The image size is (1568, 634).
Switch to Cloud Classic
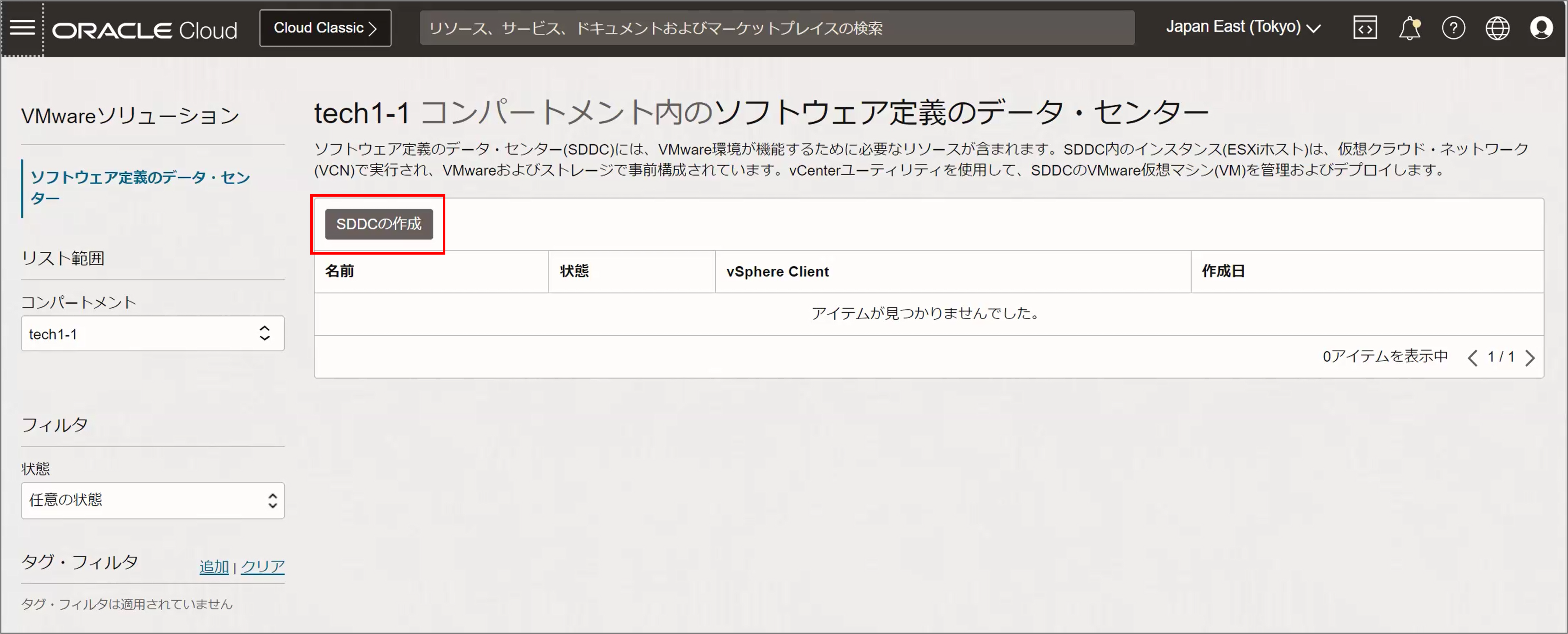pos(325,28)
